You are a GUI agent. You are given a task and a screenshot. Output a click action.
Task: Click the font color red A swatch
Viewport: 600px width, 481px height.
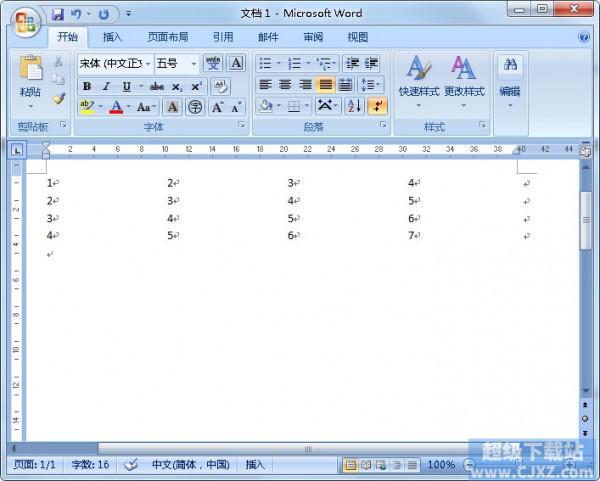(x=116, y=107)
